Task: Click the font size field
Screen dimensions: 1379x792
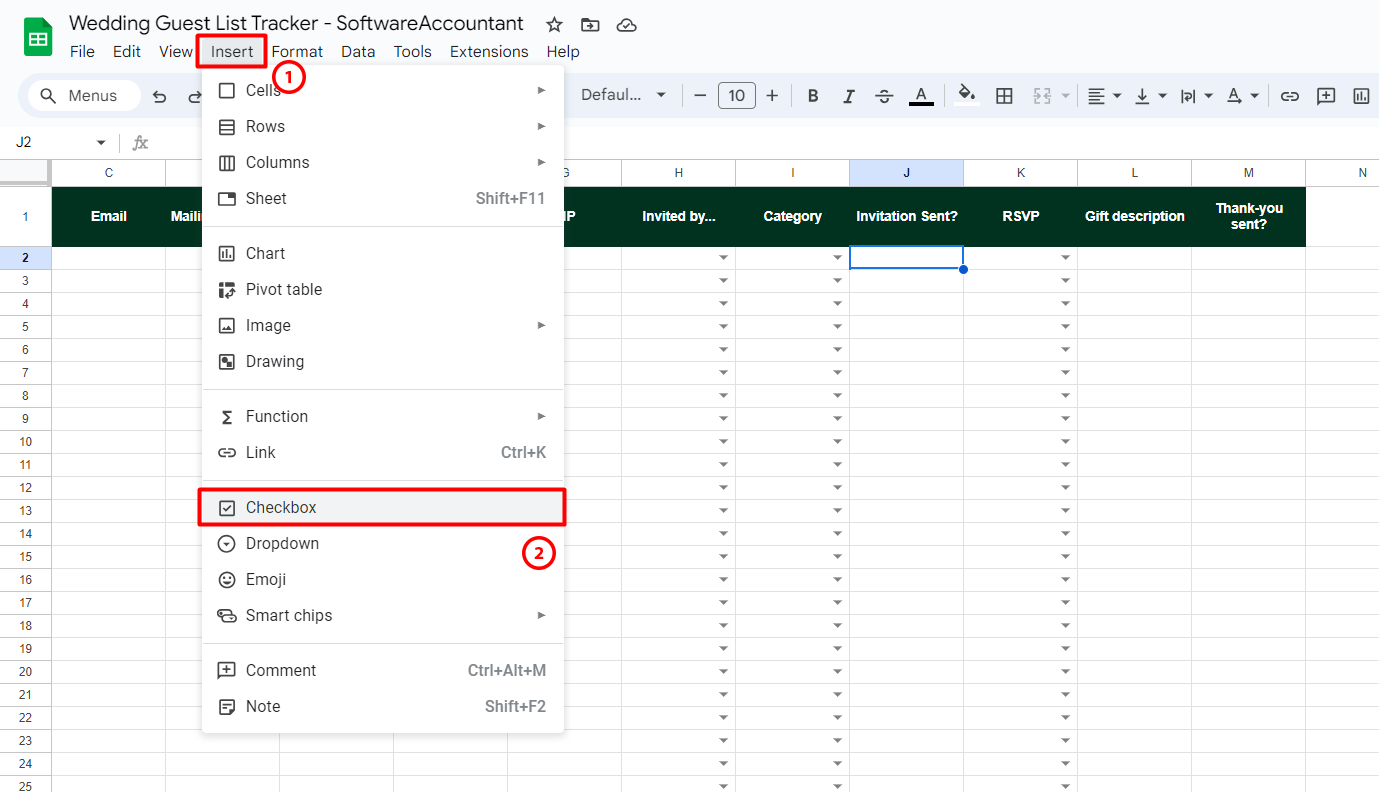Action: pos(737,96)
